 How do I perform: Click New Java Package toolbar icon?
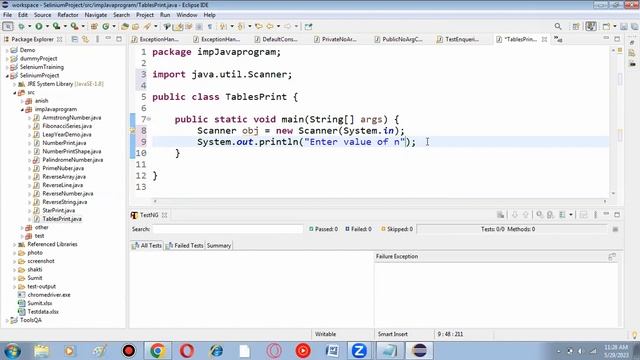pyautogui.click(x=94, y=27)
